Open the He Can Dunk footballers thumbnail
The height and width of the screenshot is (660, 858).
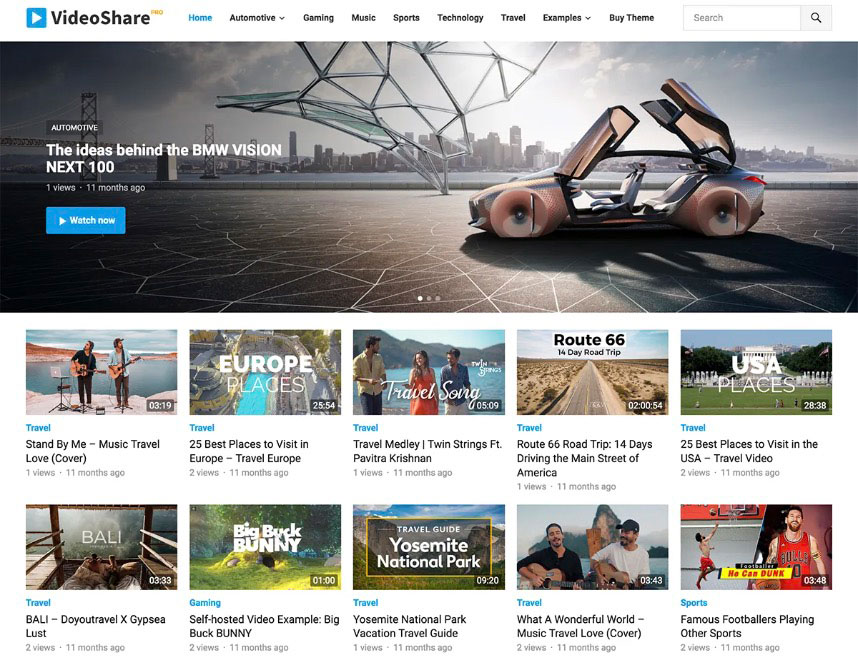pos(756,547)
